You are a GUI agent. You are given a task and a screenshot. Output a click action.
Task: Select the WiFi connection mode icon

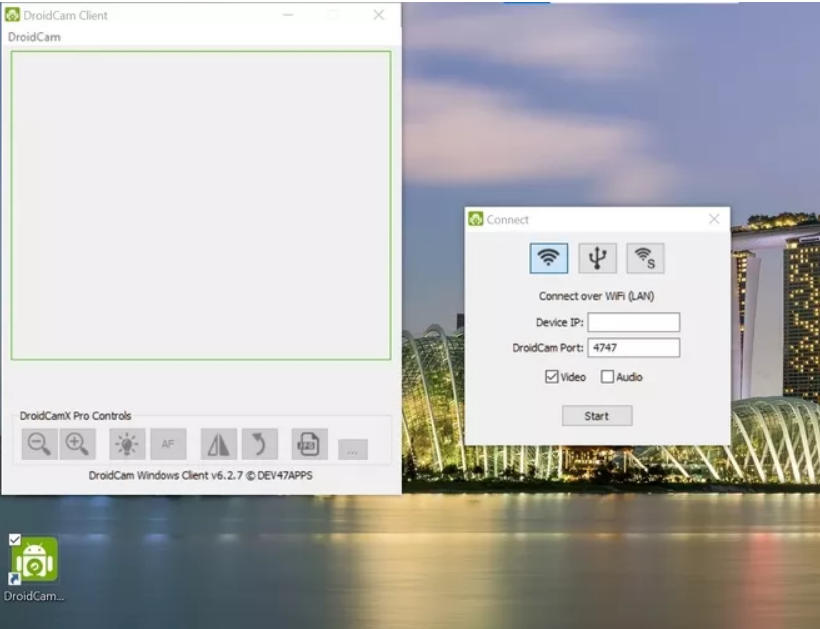(549, 258)
